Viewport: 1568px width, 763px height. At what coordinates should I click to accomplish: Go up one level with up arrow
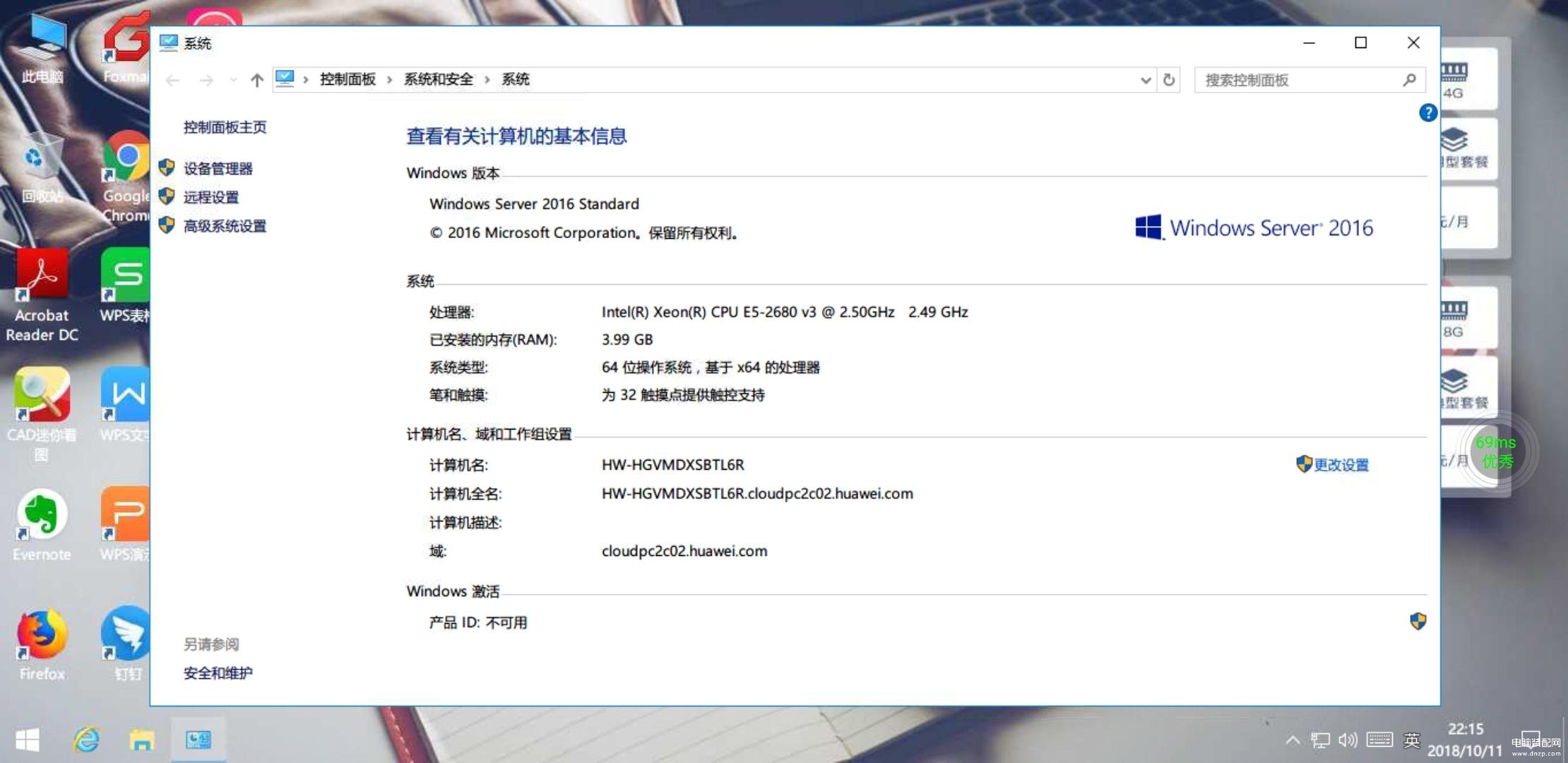[x=257, y=81]
